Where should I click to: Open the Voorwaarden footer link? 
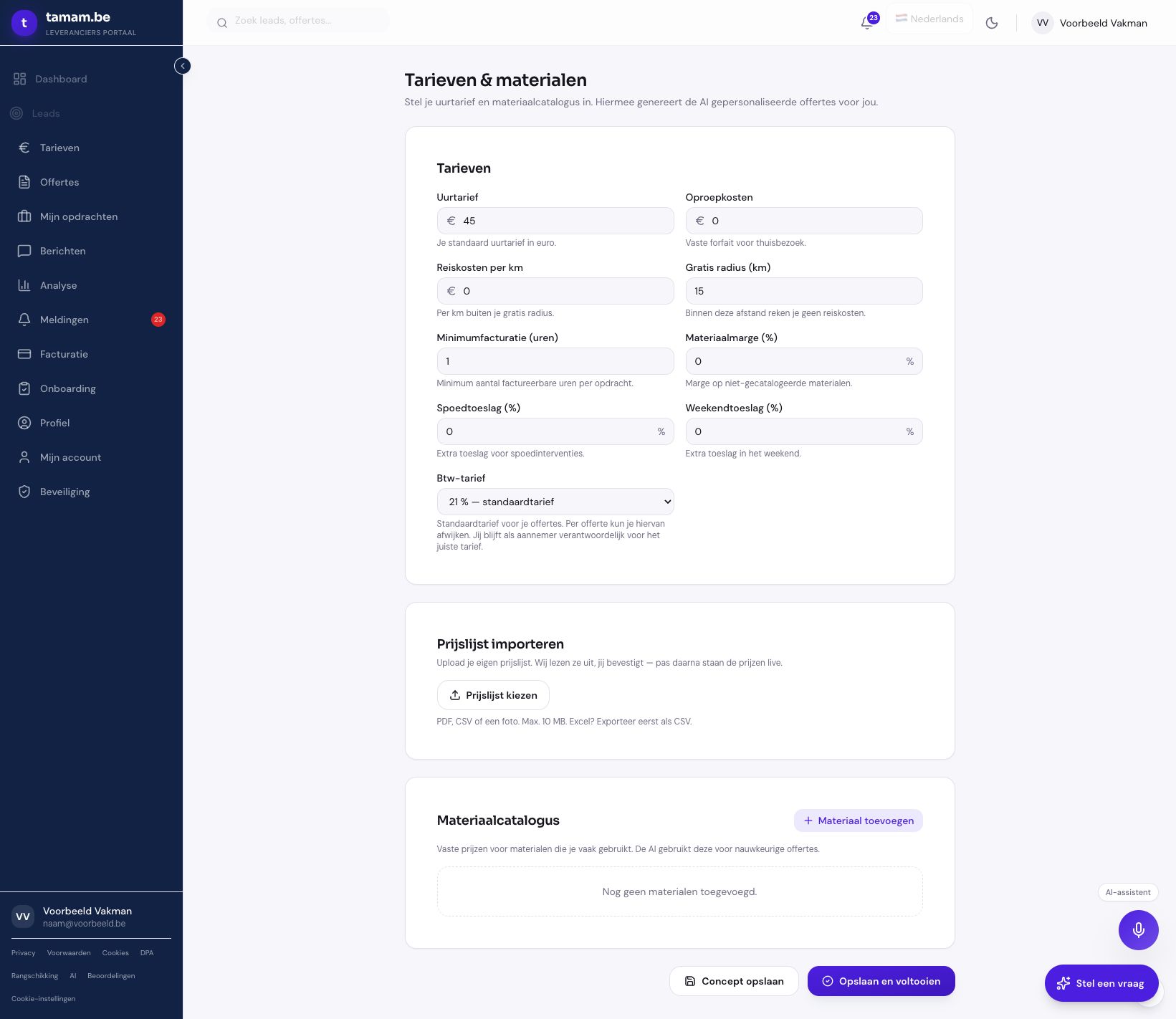coord(69,953)
